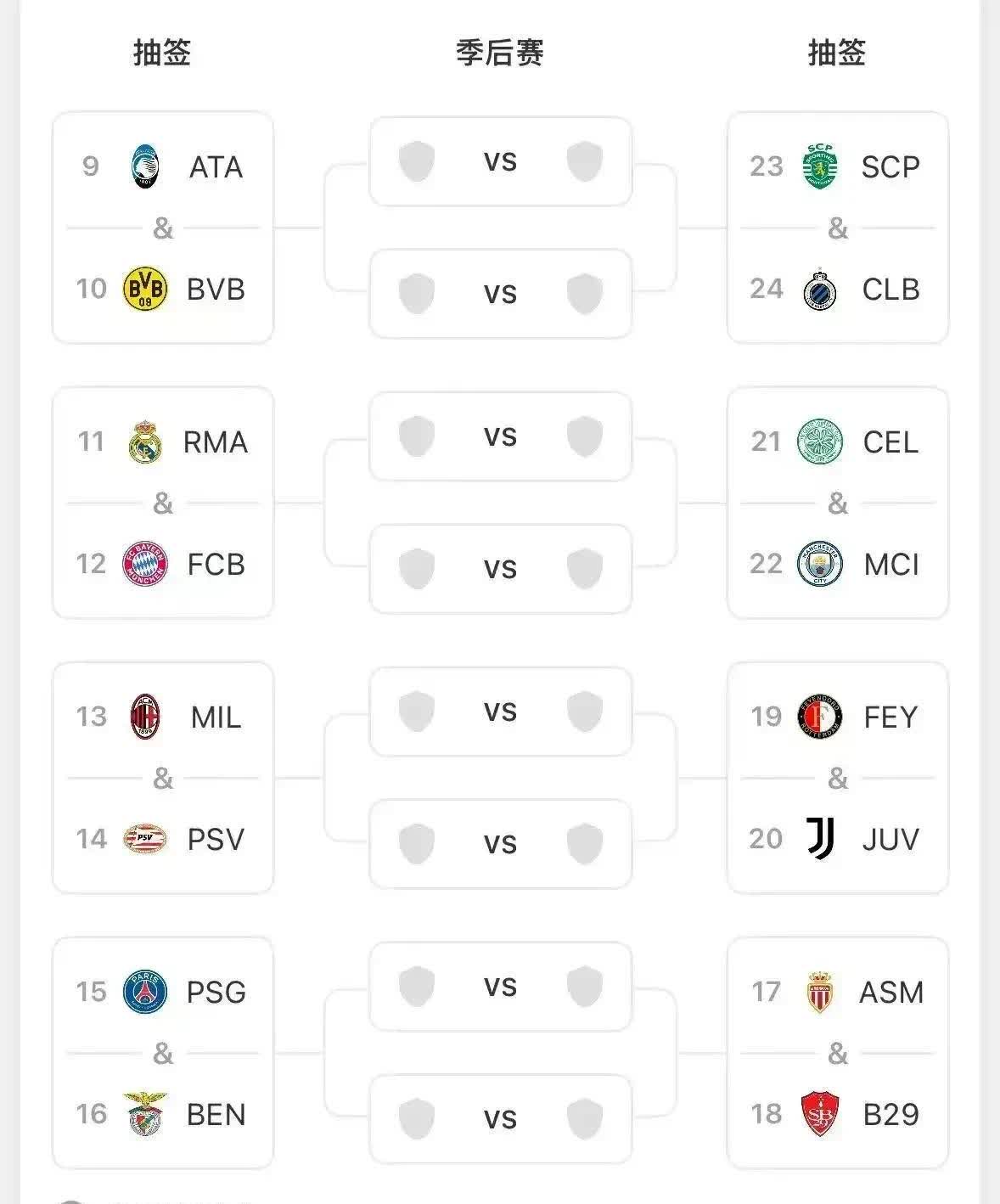The width and height of the screenshot is (1000, 1204).
Task: Click the Juventus J logo
Action: pos(820,839)
